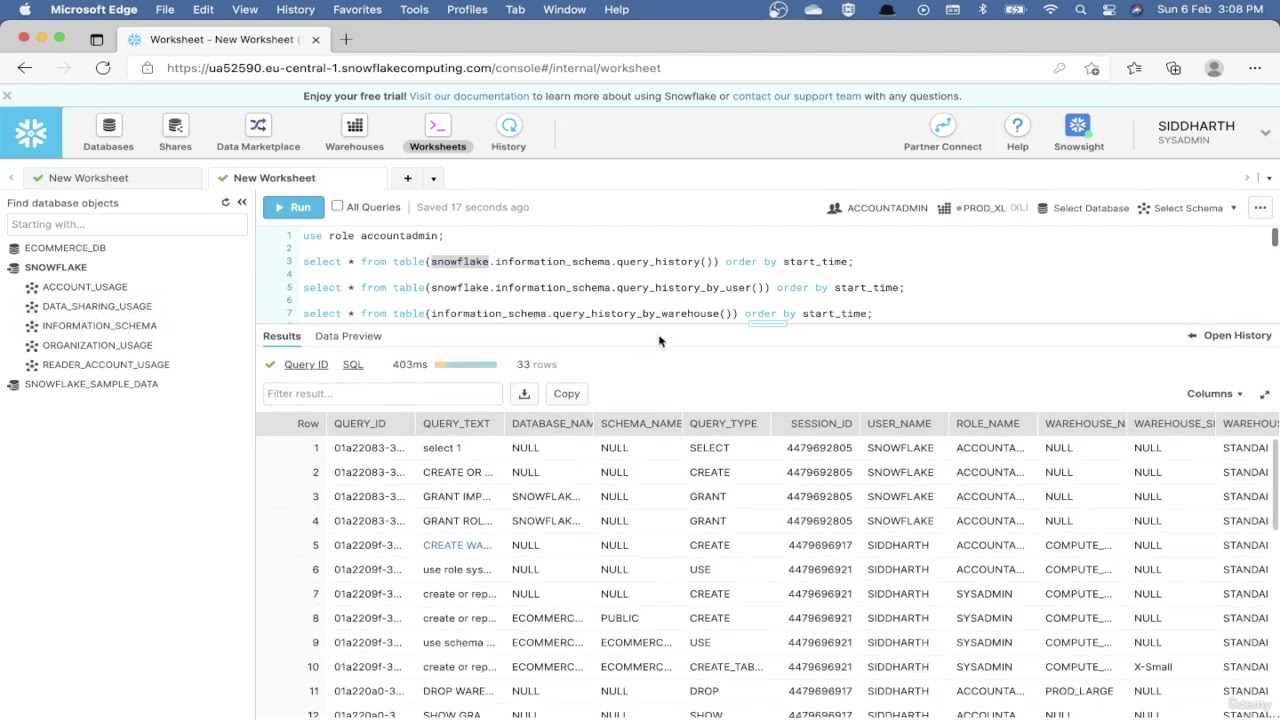
Task: Open the Select Database dropdown
Action: (x=1082, y=208)
